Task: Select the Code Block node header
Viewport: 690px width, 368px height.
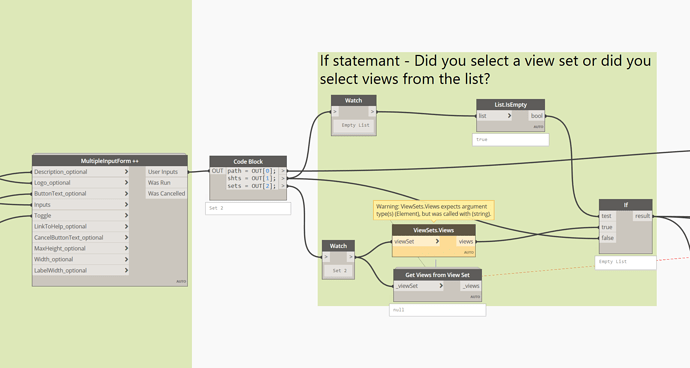Action: click(248, 162)
